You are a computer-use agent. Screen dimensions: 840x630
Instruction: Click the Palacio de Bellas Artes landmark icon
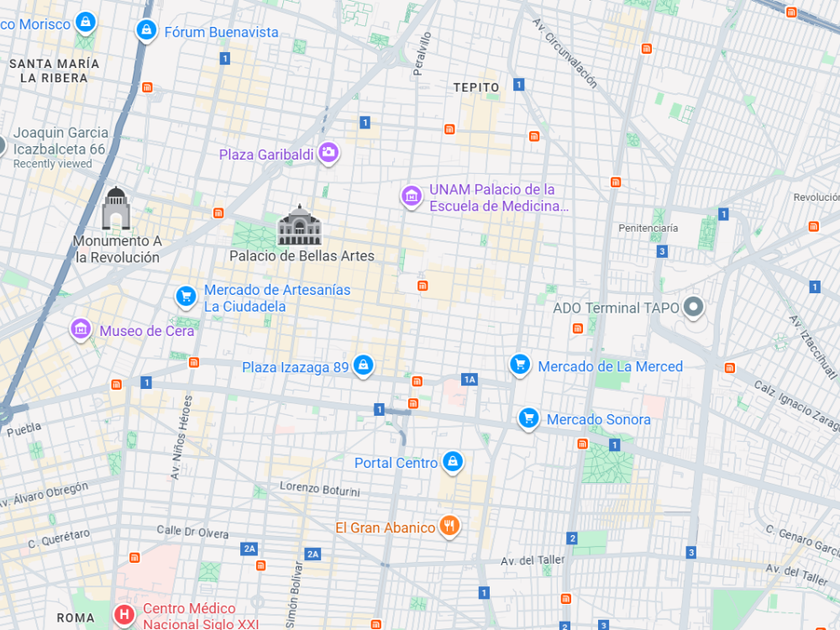[299, 226]
